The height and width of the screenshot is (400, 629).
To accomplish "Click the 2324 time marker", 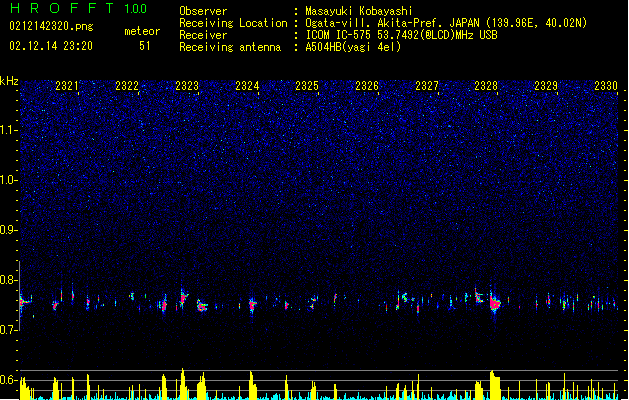I will click(x=247, y=86).
